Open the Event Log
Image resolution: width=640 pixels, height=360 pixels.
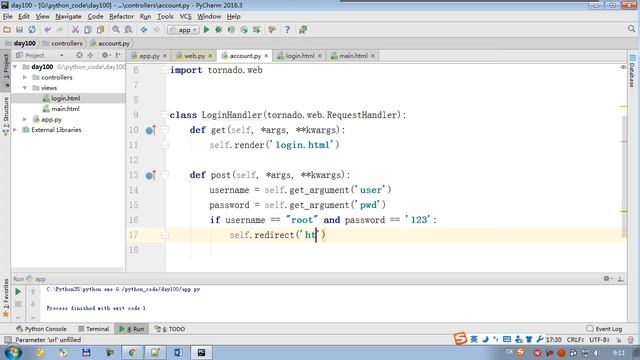pos(604,329)
